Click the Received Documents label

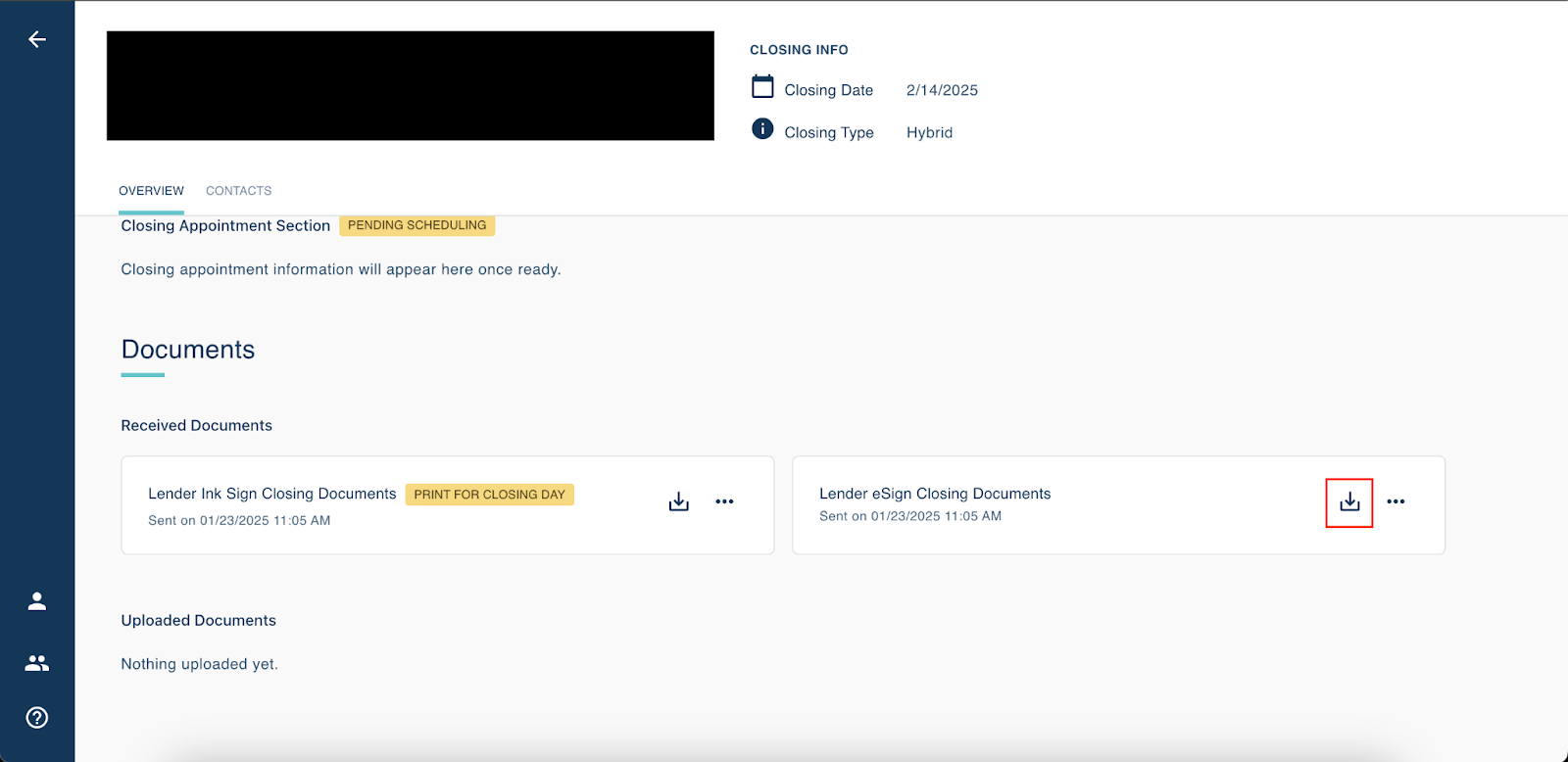(196, 425)
